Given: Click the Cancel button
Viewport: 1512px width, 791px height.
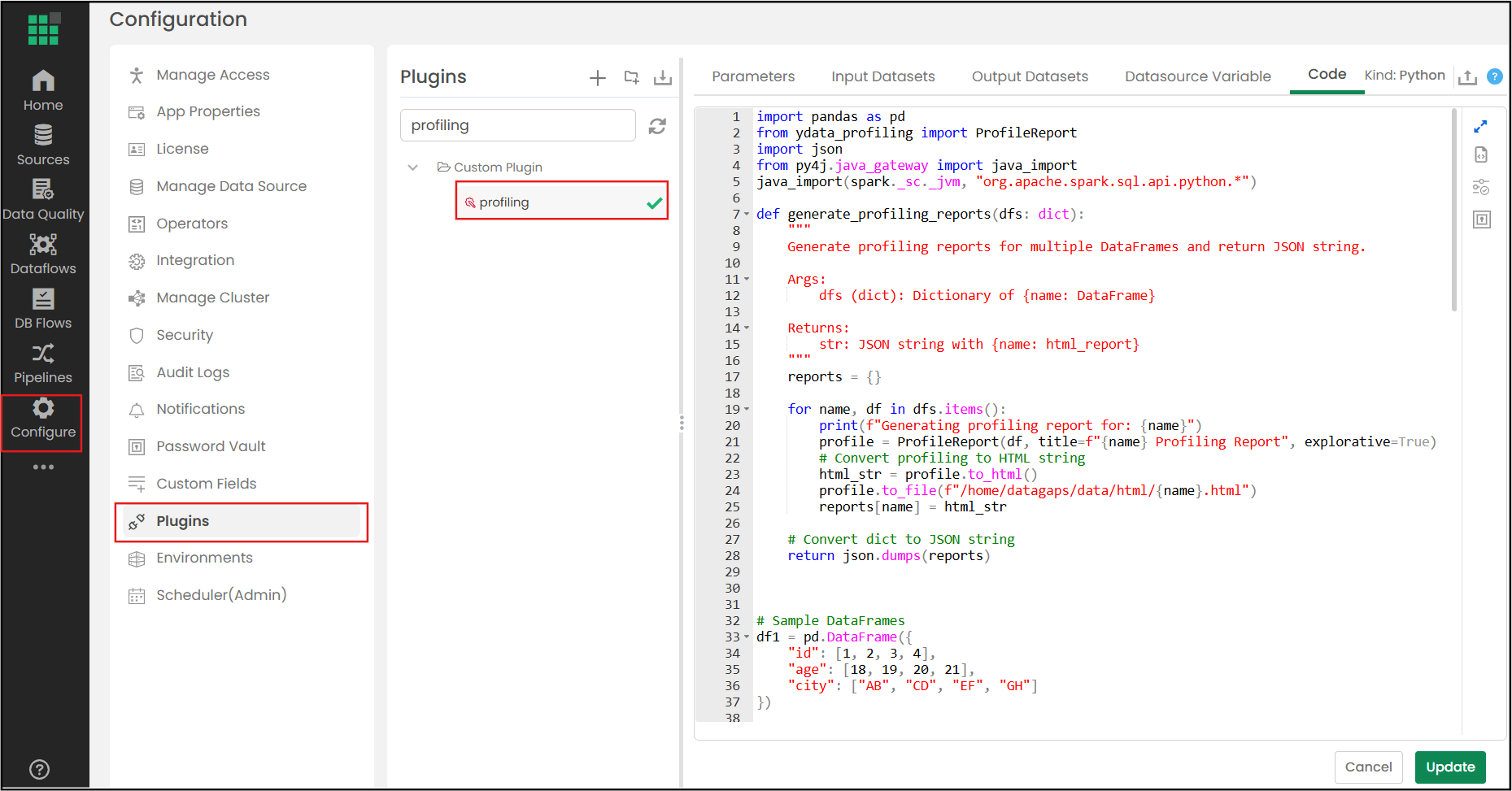Looking at the screenshot, I should [1368, 767].
